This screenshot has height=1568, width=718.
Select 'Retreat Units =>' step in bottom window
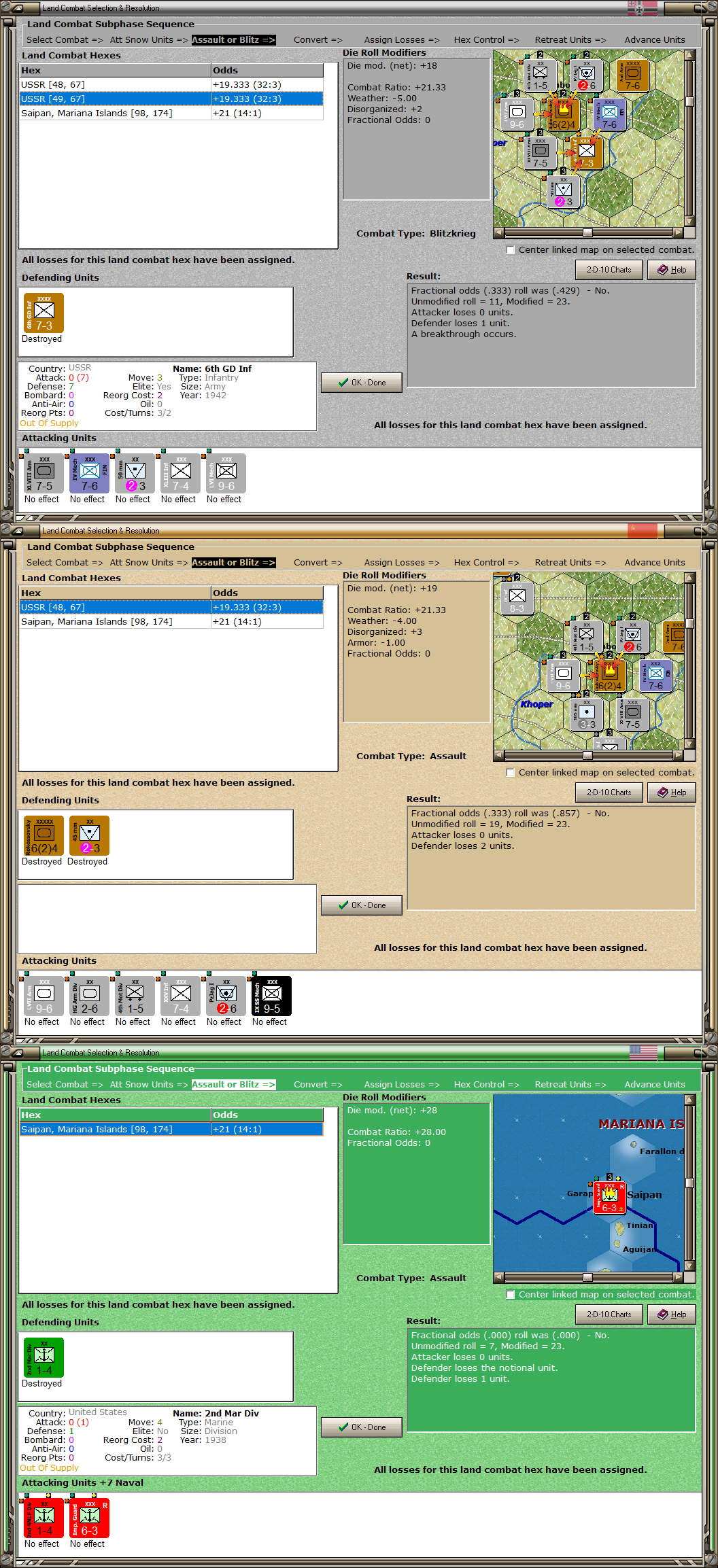pyautogui.click(x=570, y=1085)
